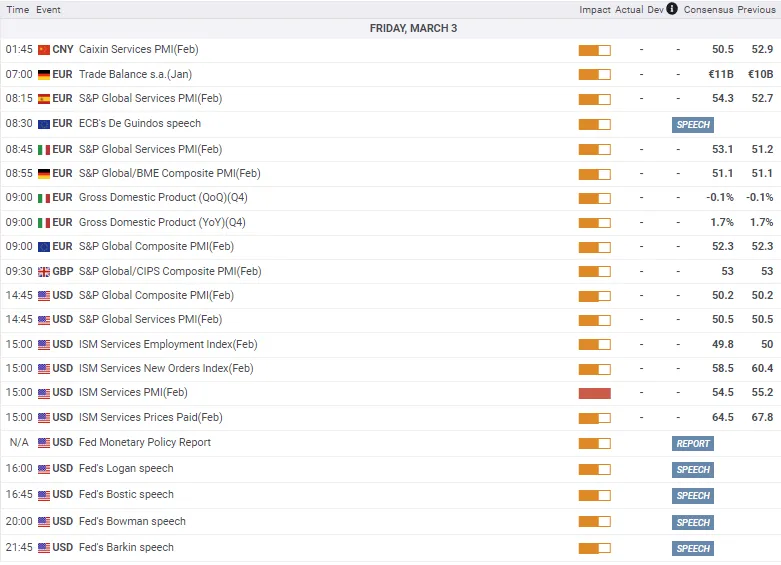The width and height of the screenshot is (781, 565).
Task: Open ISM Services Employment Index(Feb) event
Action: pos(168,344)
